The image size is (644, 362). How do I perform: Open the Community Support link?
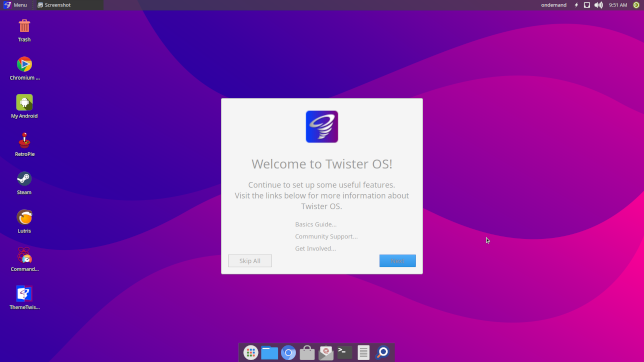[x=326, y=236]
